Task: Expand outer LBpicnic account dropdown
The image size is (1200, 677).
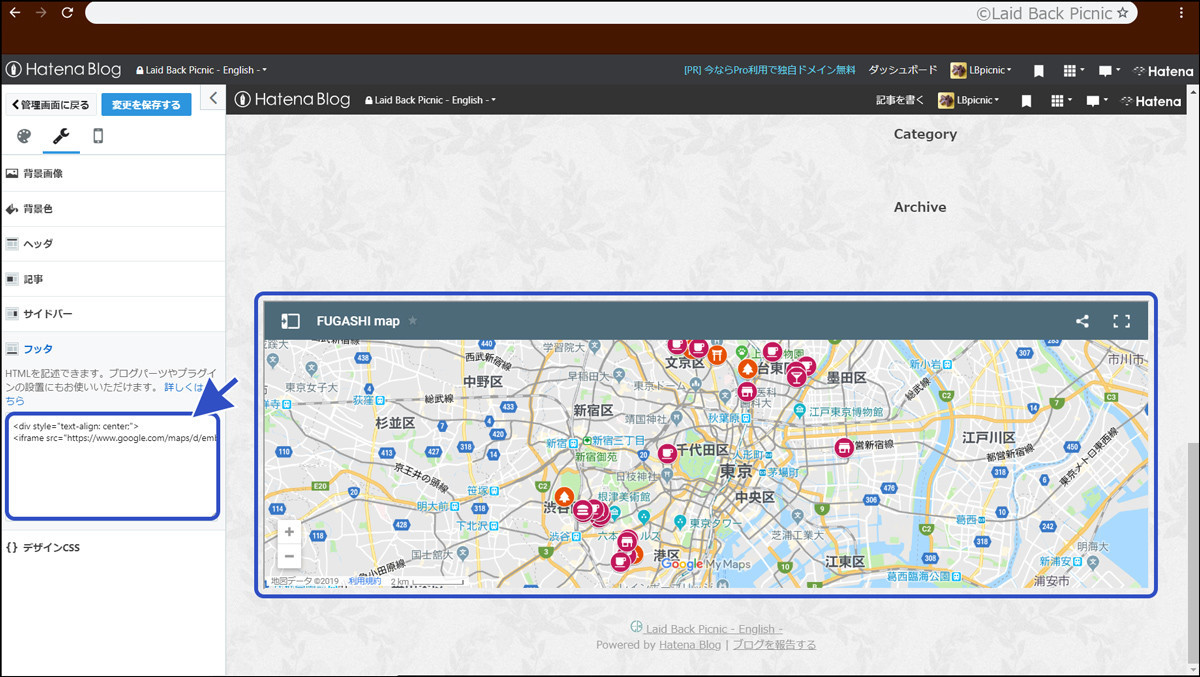Action: tap(981, 70)
